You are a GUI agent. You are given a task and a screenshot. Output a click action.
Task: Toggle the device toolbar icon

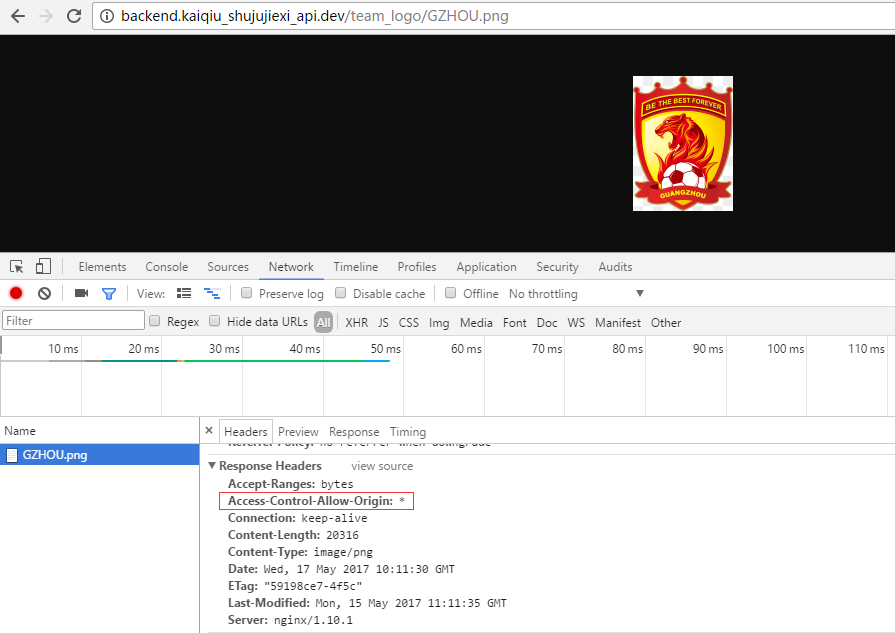tap(43, 267)
